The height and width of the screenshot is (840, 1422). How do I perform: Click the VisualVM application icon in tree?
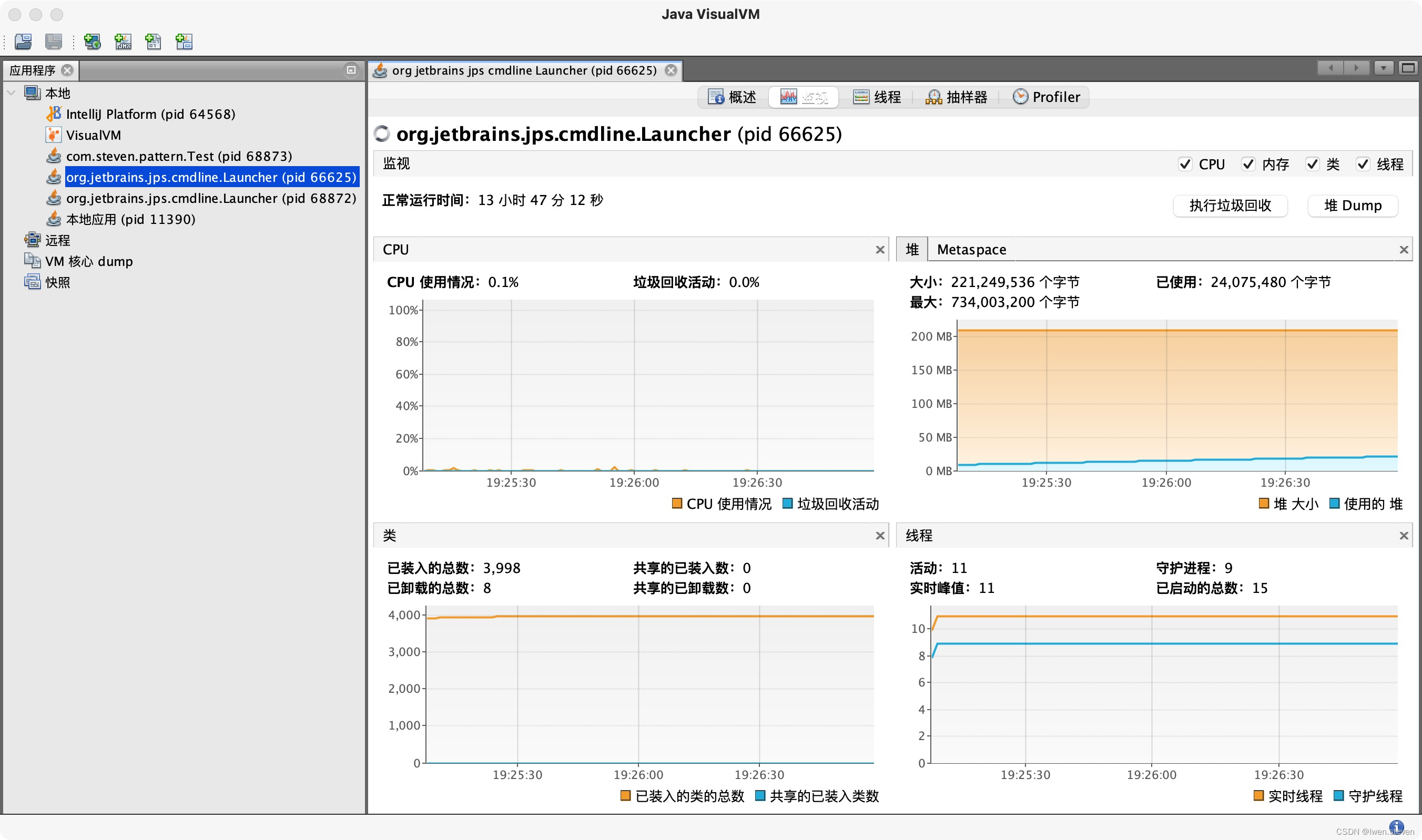coord(54,135)
